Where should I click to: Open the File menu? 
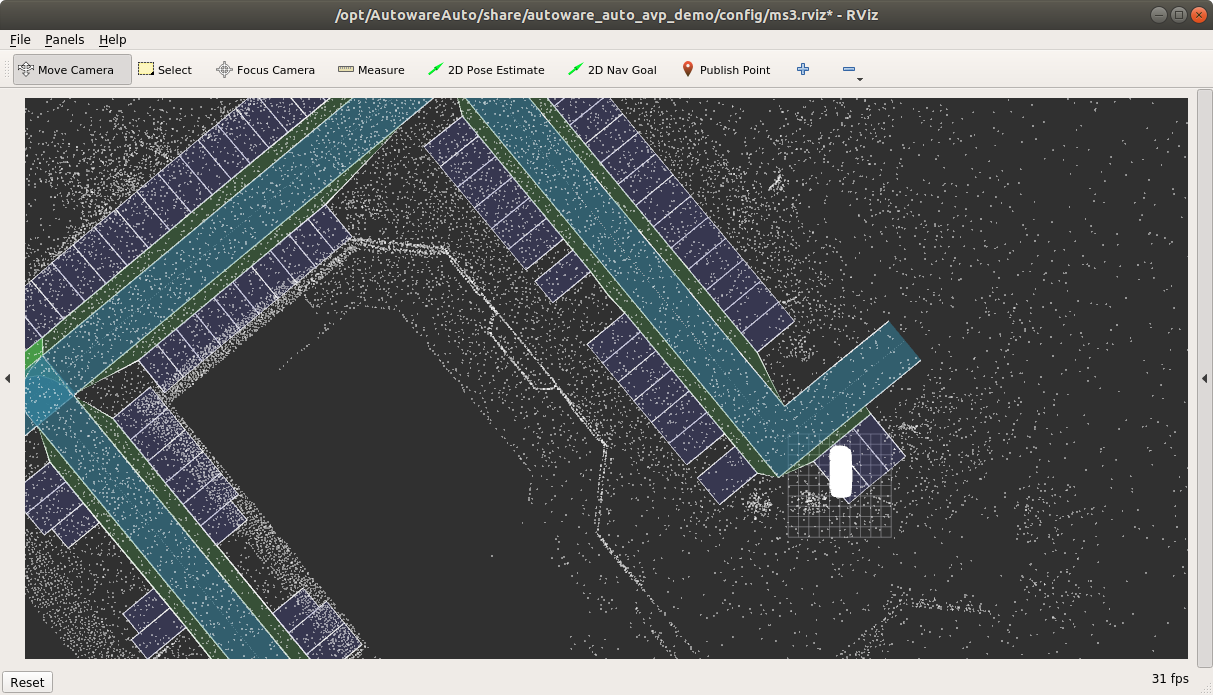point(20,40)
